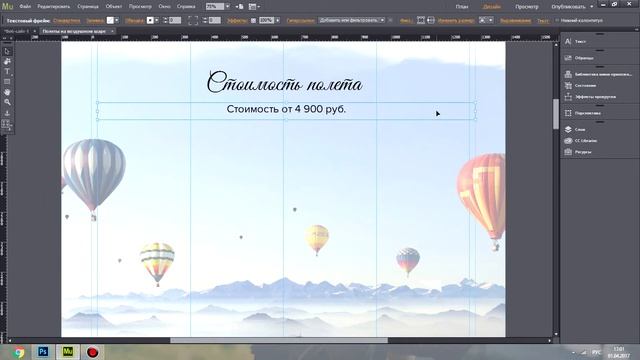Open the stroke color dropdown arrow
The width and height of the screenshot is (640, 360).
coord(157,20)
